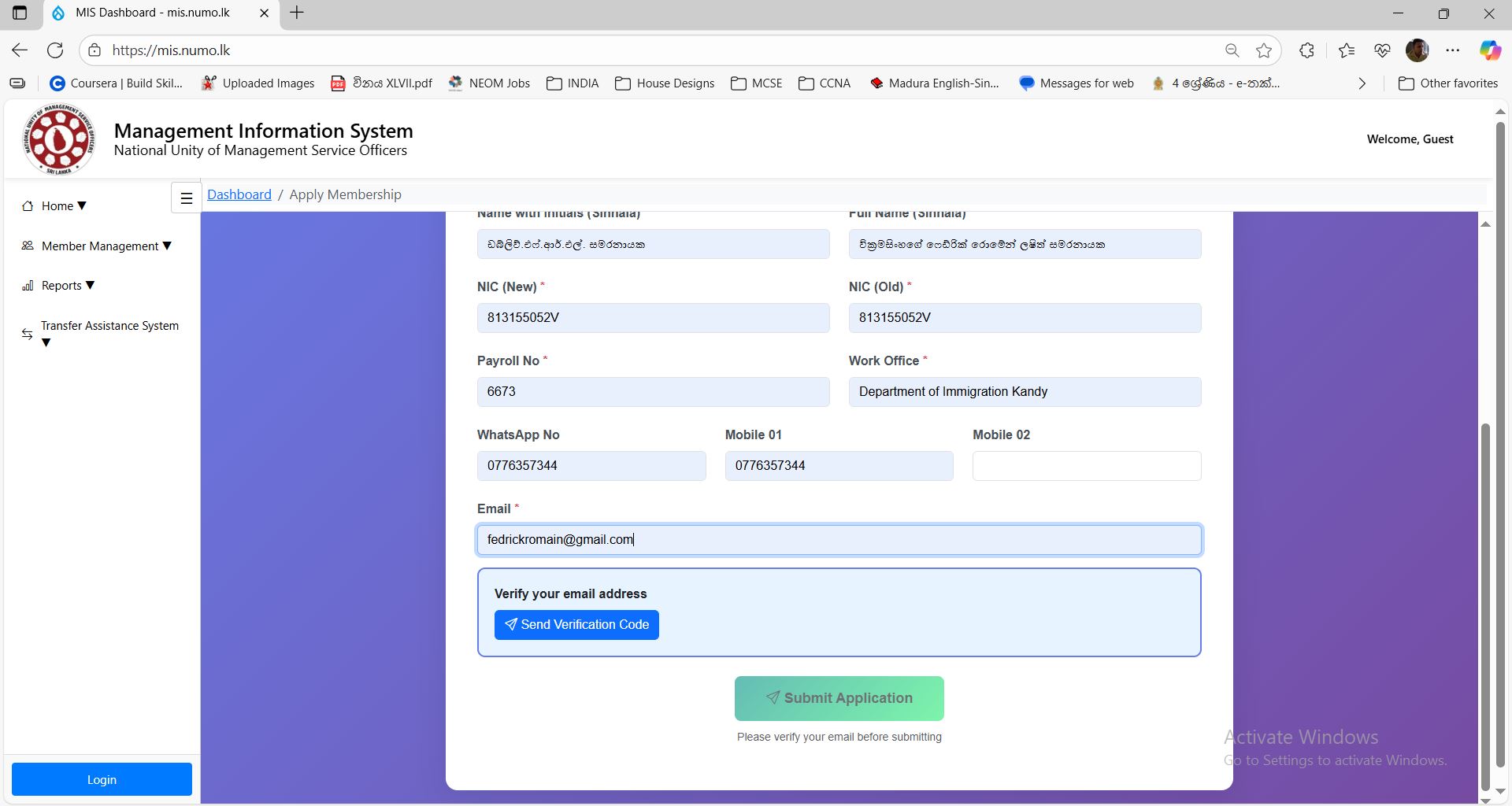Click the Login button in sidebar
Viewport: 1512px width, 806px height.
[x=102, y=779]
